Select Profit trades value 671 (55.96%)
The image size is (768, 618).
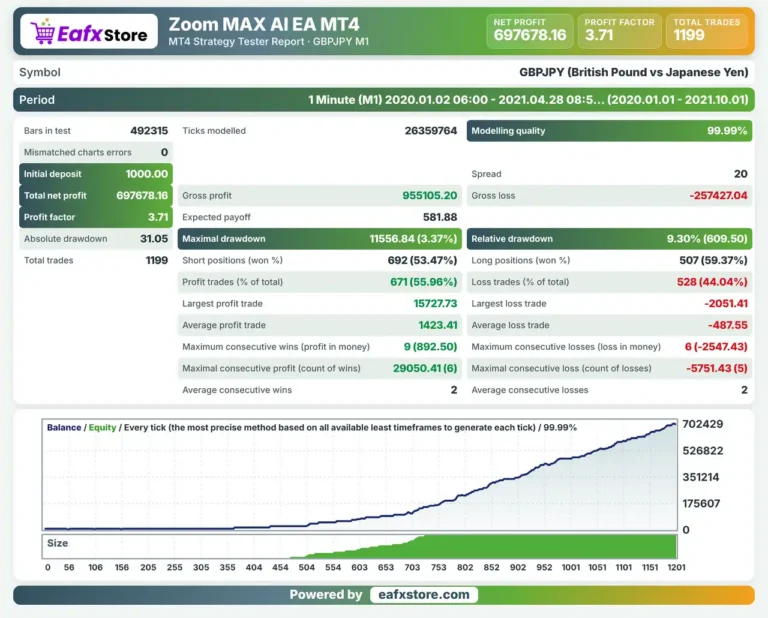pyautogui.click(x=424, y=282)
